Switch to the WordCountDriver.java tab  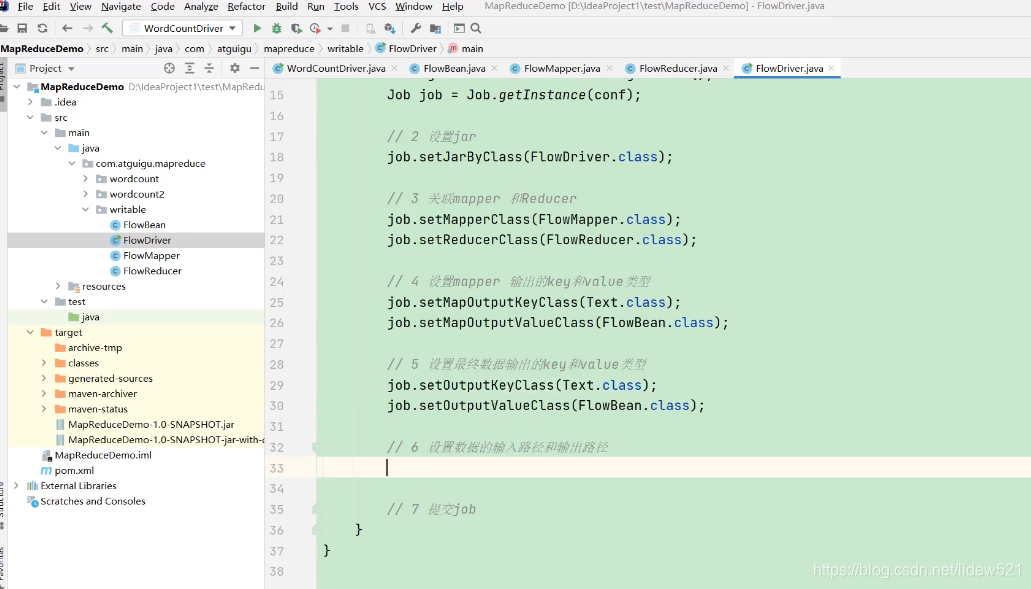coord(335,68)
